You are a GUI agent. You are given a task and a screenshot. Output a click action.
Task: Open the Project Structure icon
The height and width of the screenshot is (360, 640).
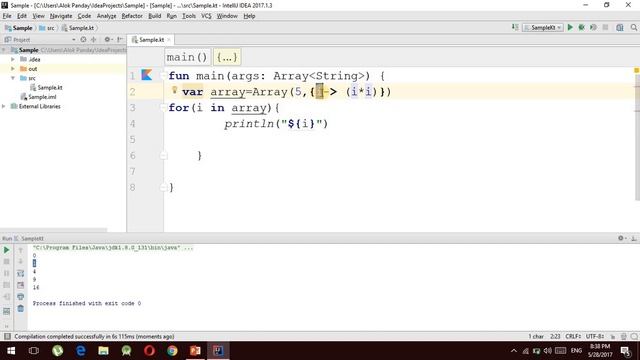[x=620, y=27]
